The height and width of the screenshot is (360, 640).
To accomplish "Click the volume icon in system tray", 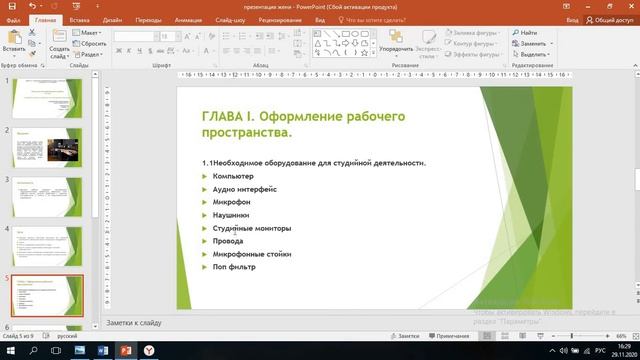I will tap(564, 351).
